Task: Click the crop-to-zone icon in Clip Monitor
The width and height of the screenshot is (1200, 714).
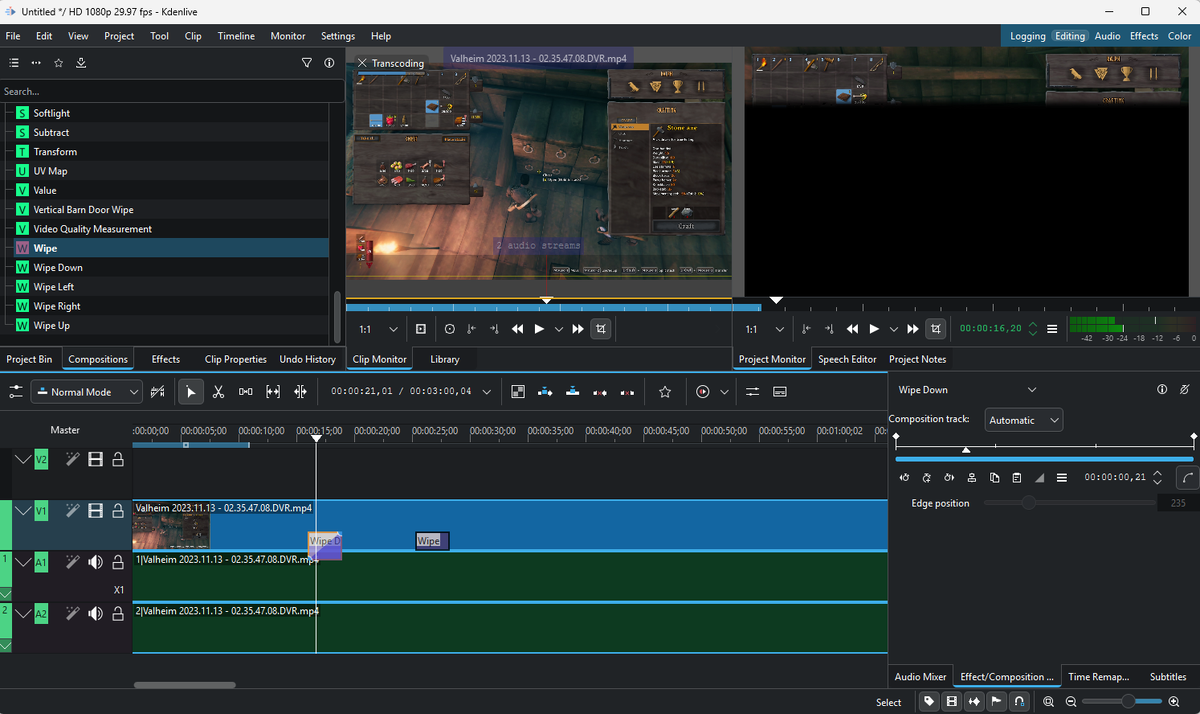Action: coord(600,329)
